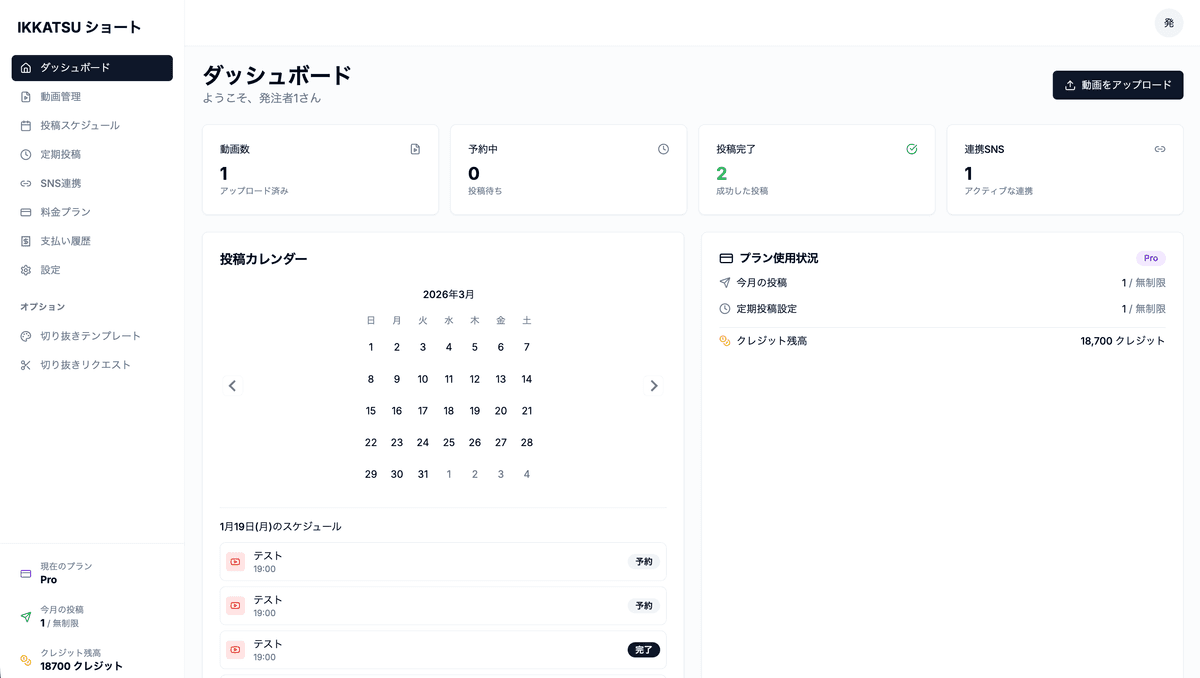Click the 発 avatar in the top corner
This screenshot has width=1200, height=678.
[1168, 22]
